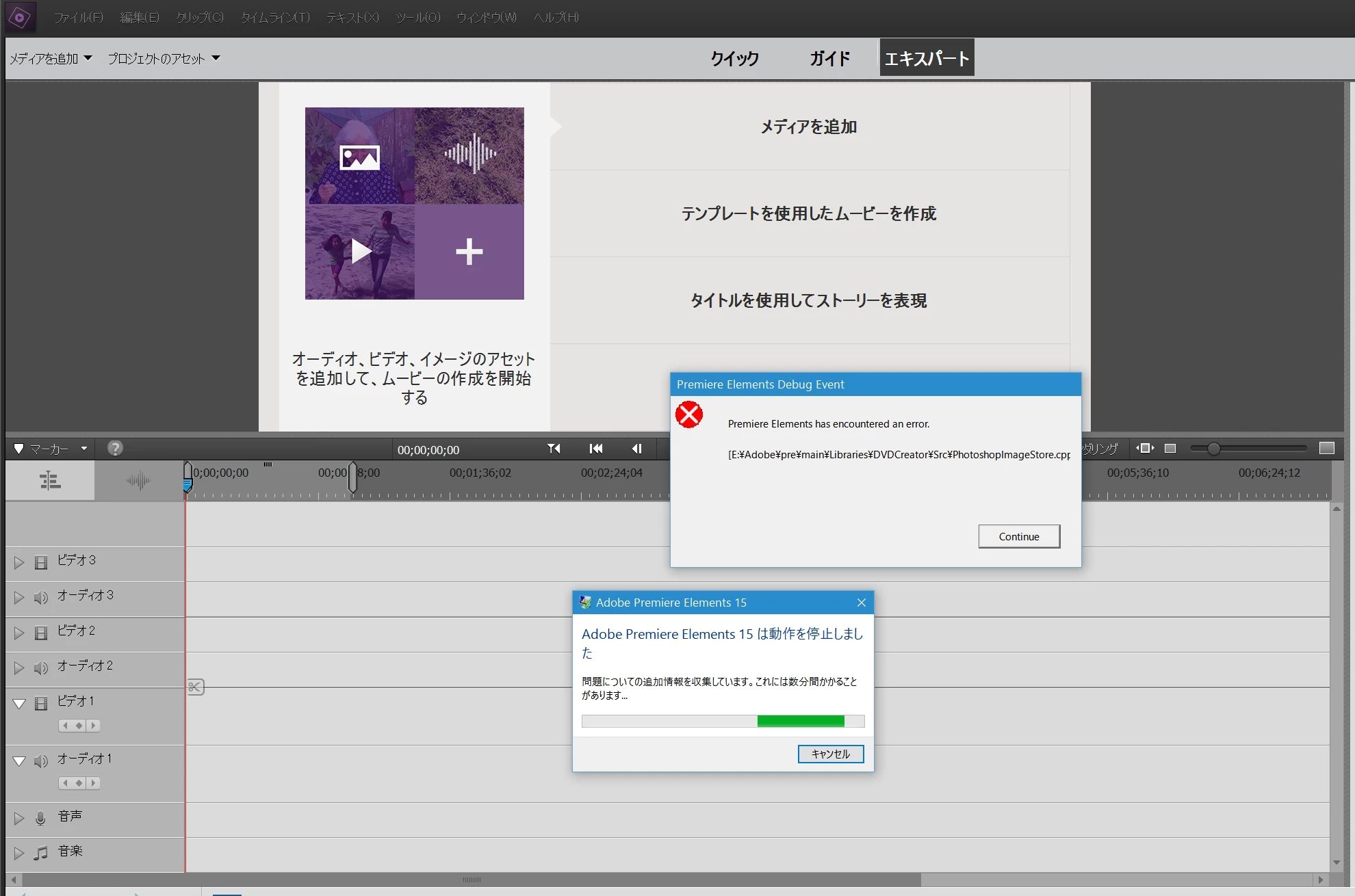Expand the ビデオ 2 track
Image resolution: width=1355 pixels, height=896 pixels.
click(19, 633)
